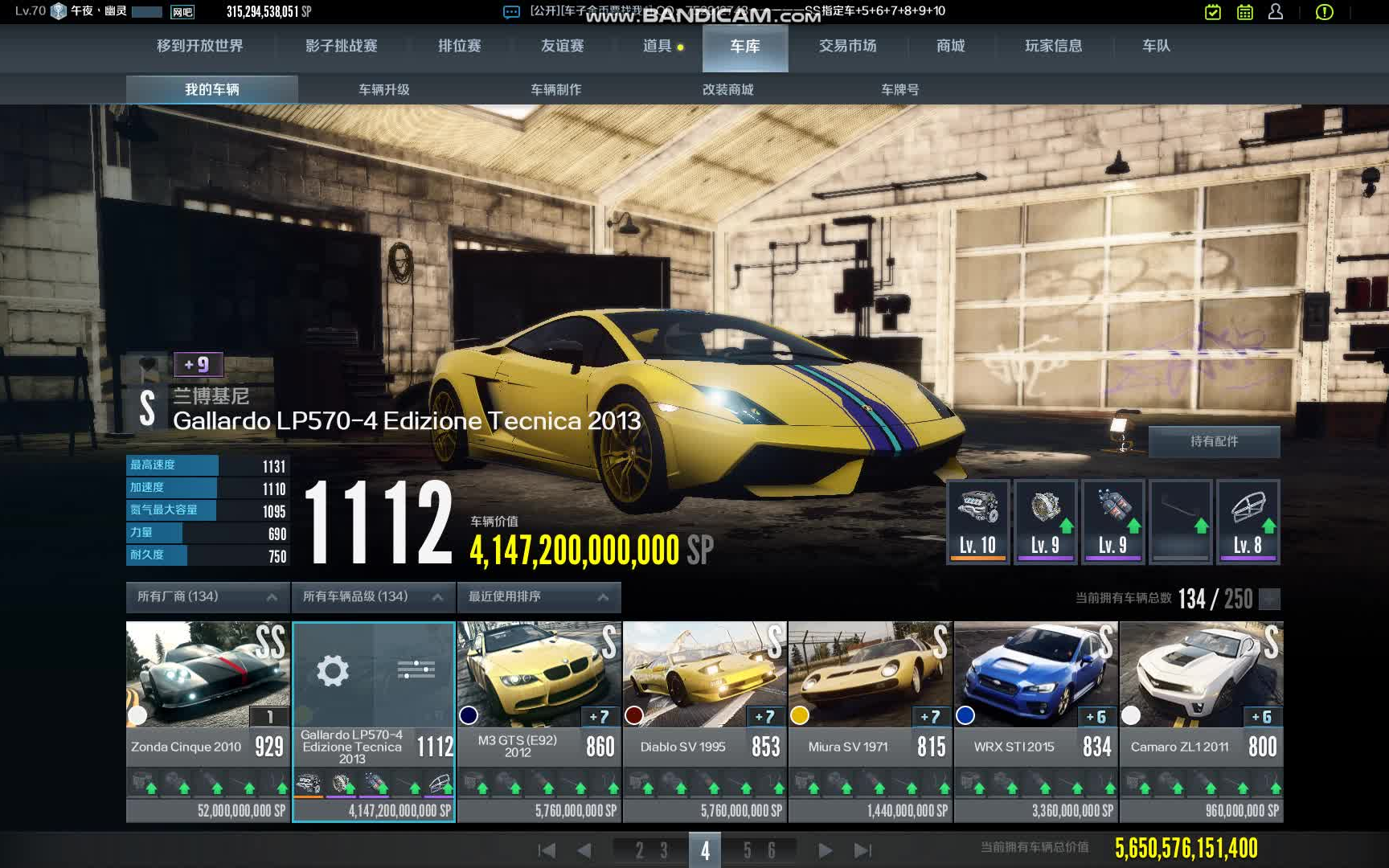Select the Miura SV 1971 car card

point(871,722)
